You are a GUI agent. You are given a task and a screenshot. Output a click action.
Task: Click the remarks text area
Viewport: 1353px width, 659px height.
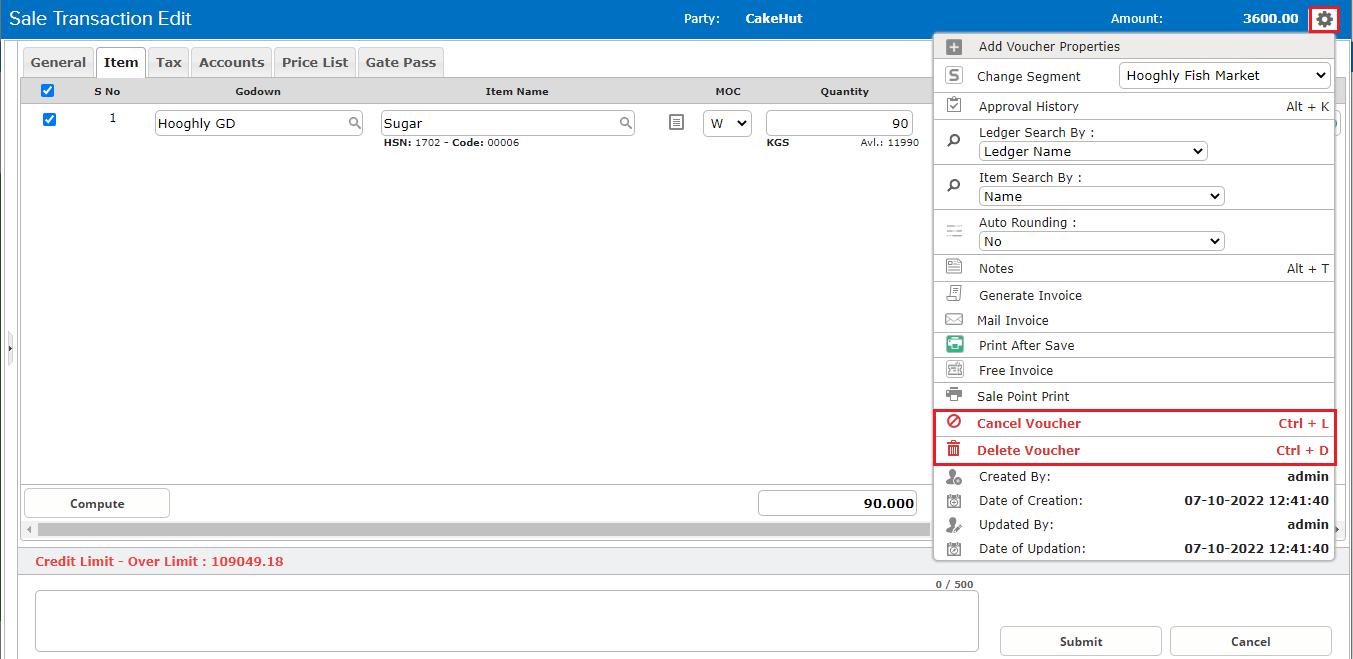506,621
